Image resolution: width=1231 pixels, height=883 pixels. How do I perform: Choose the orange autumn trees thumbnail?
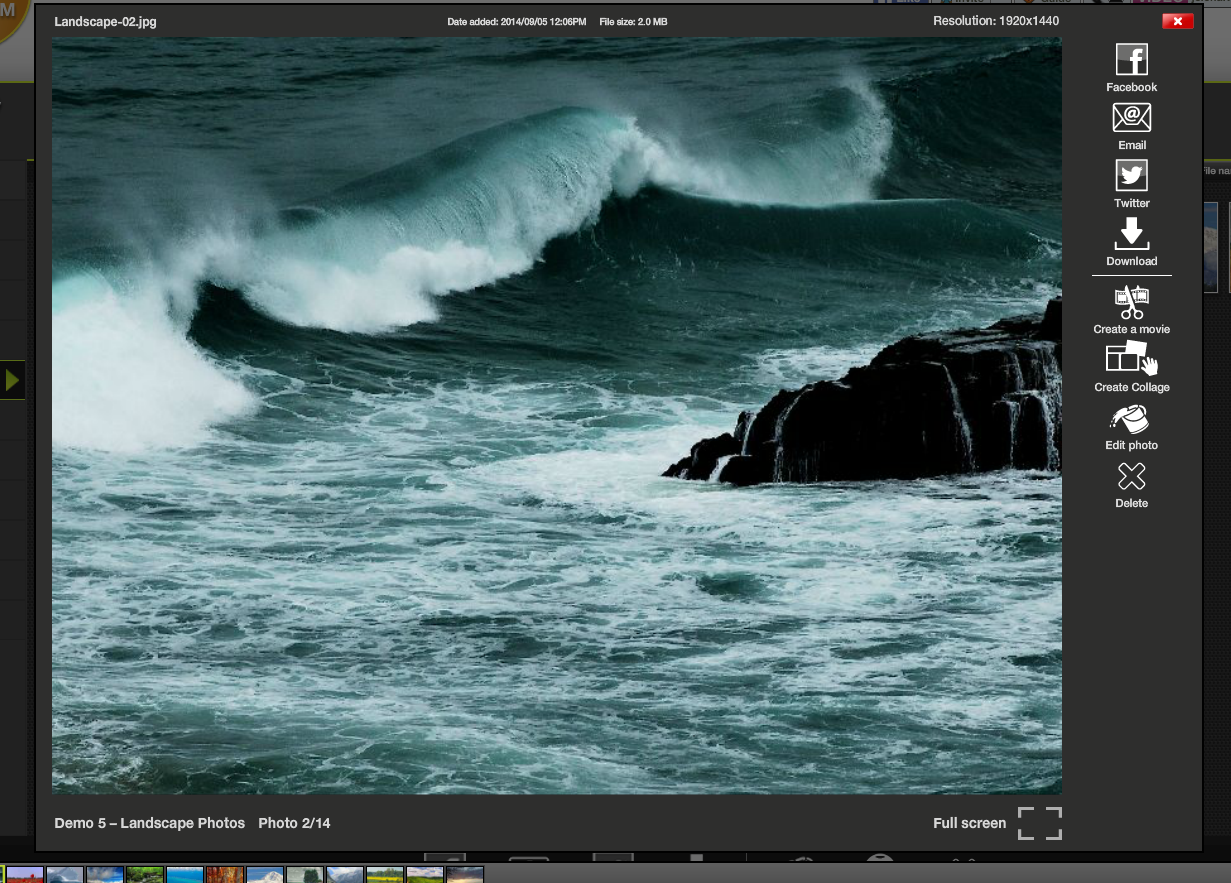(x=225, y=875)
